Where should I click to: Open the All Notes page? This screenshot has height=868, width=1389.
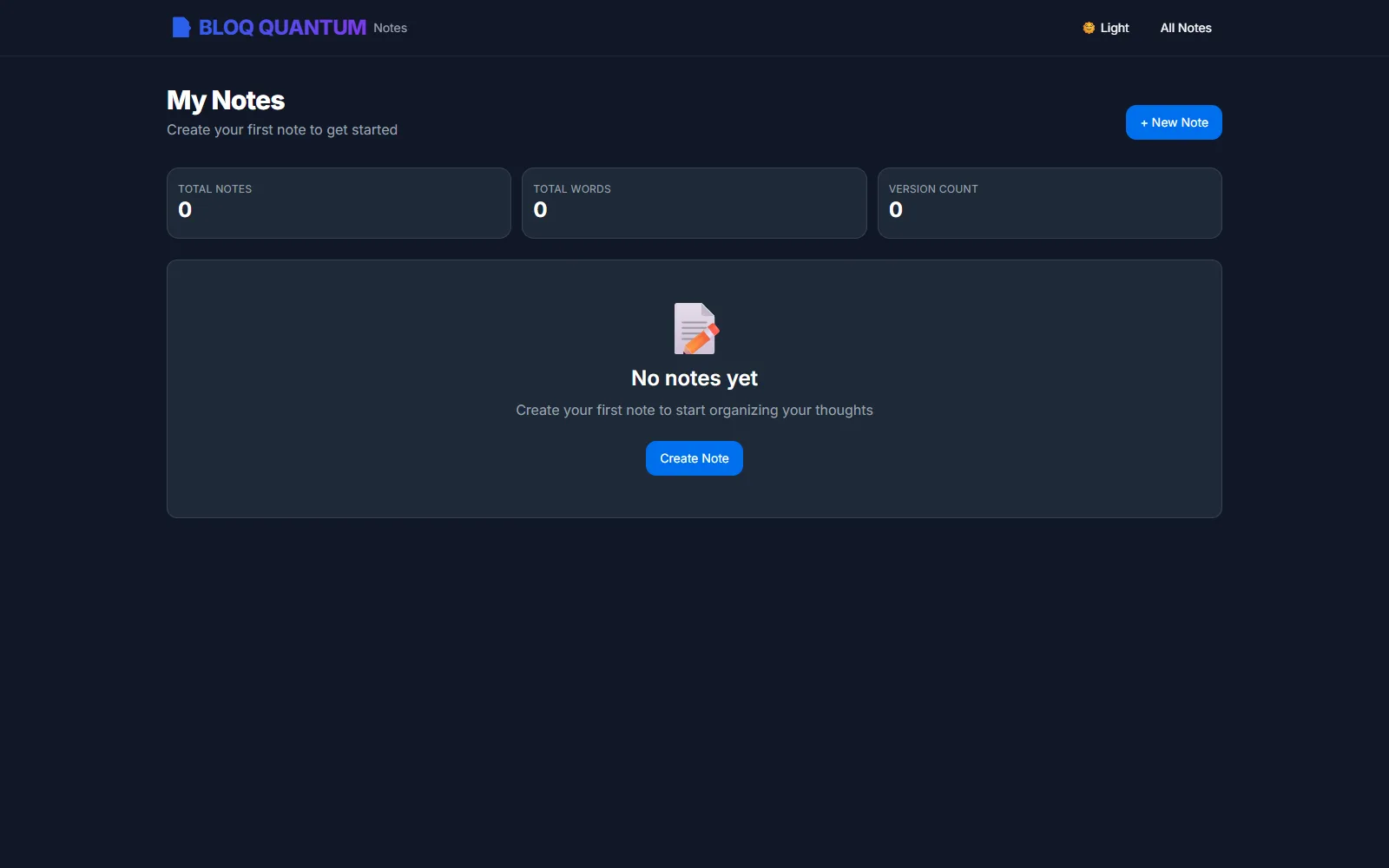1186,28
